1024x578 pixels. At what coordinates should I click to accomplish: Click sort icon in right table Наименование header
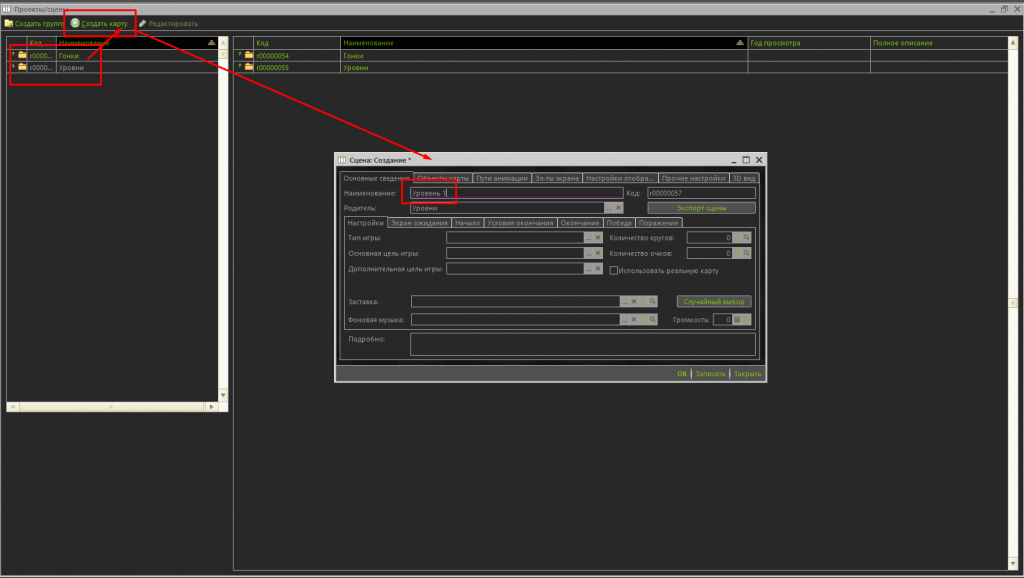pos(739,42)
